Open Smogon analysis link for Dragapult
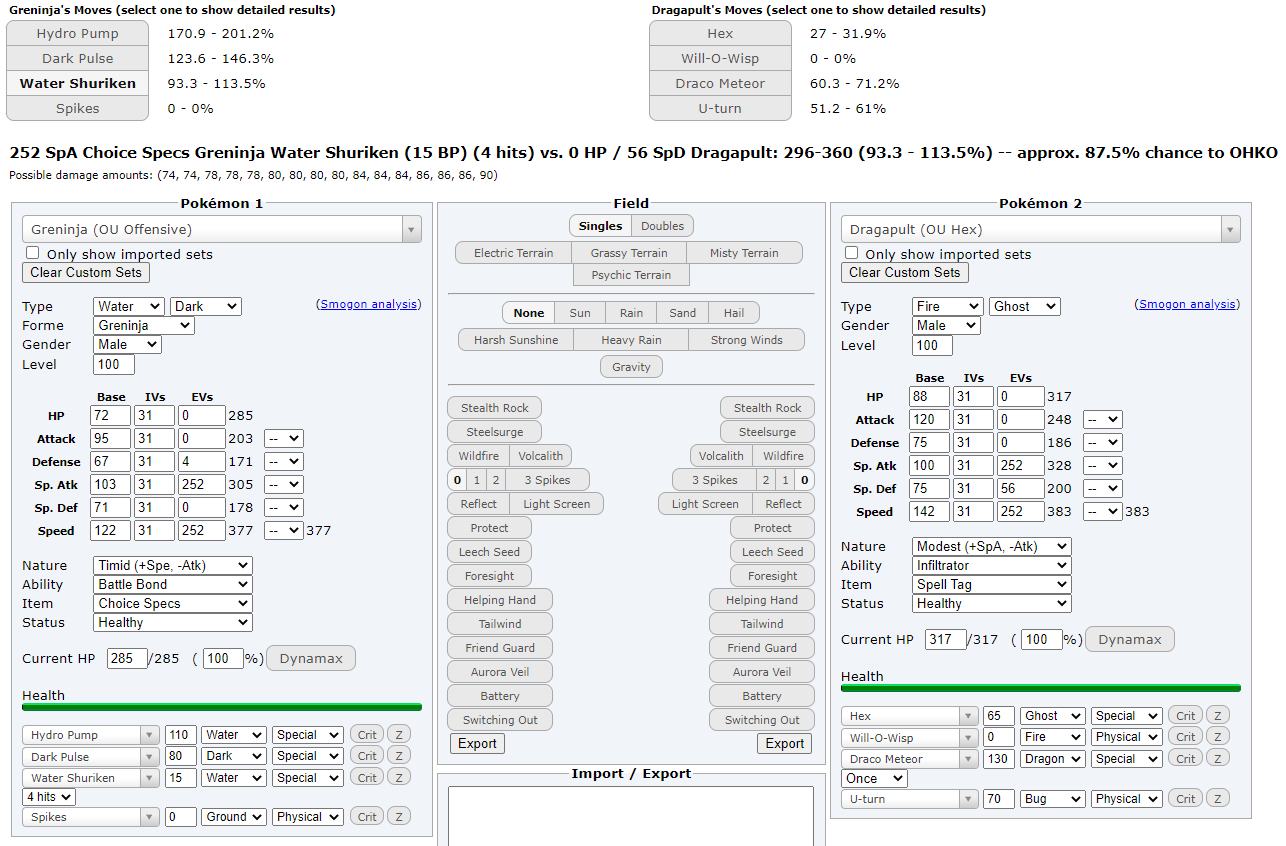Screen dimensions: 1286x846 [1188, 304]
